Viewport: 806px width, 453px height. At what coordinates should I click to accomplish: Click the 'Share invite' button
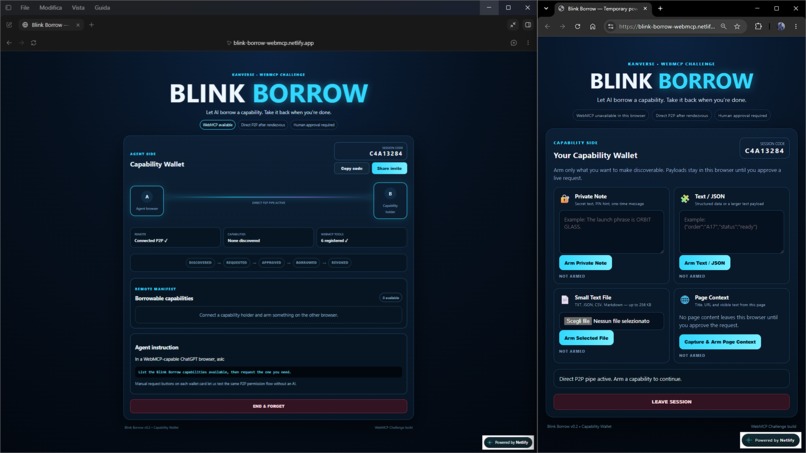point(389,168)
